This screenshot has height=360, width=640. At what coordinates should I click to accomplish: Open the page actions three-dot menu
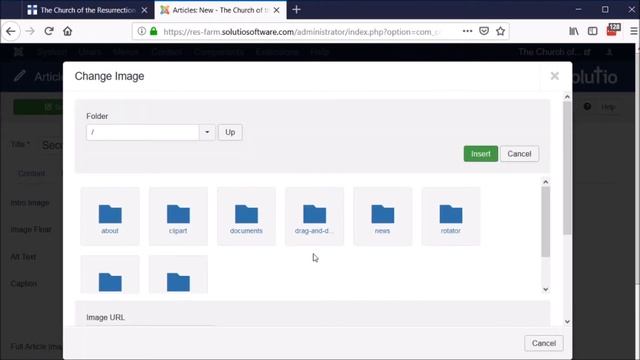[x=467, y=31]
